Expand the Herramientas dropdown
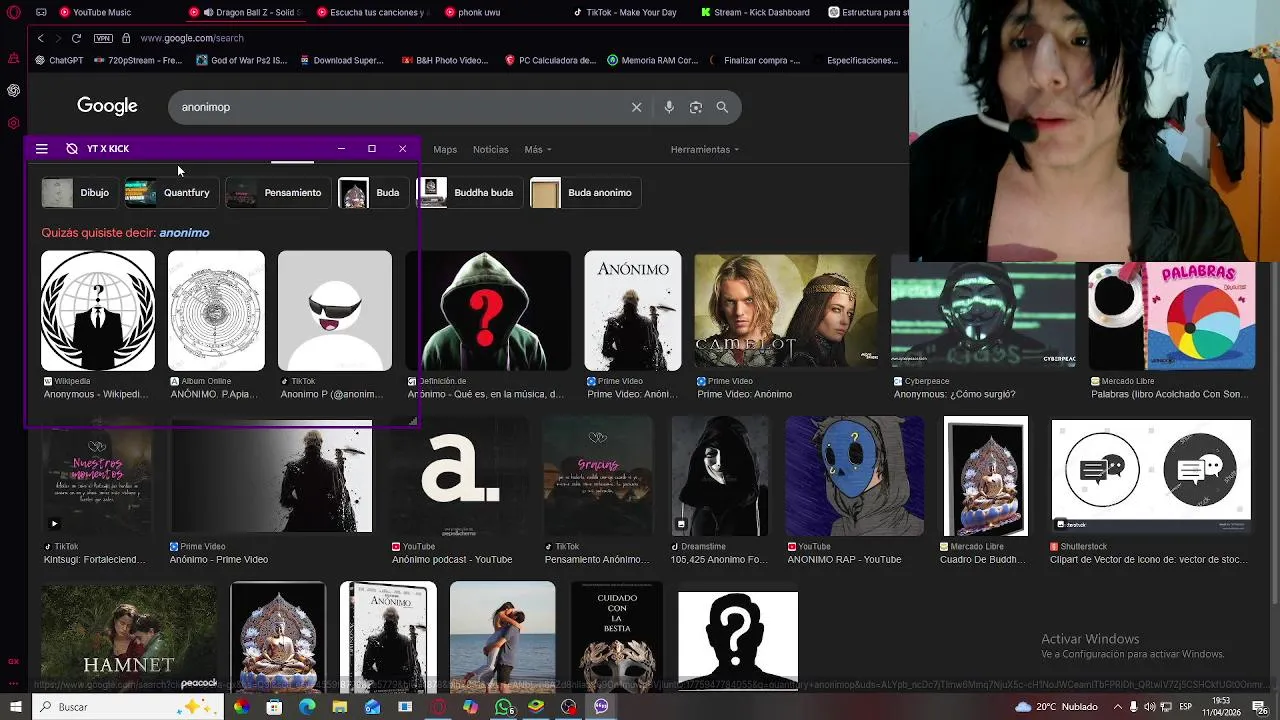 click(705, 149)
